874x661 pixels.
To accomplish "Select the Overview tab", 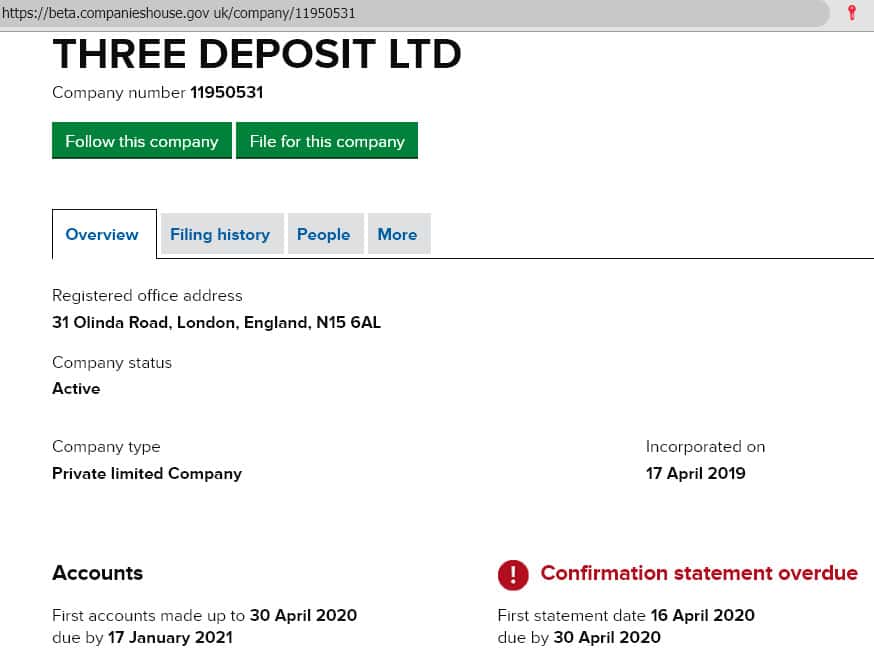I will click(102, 234).
